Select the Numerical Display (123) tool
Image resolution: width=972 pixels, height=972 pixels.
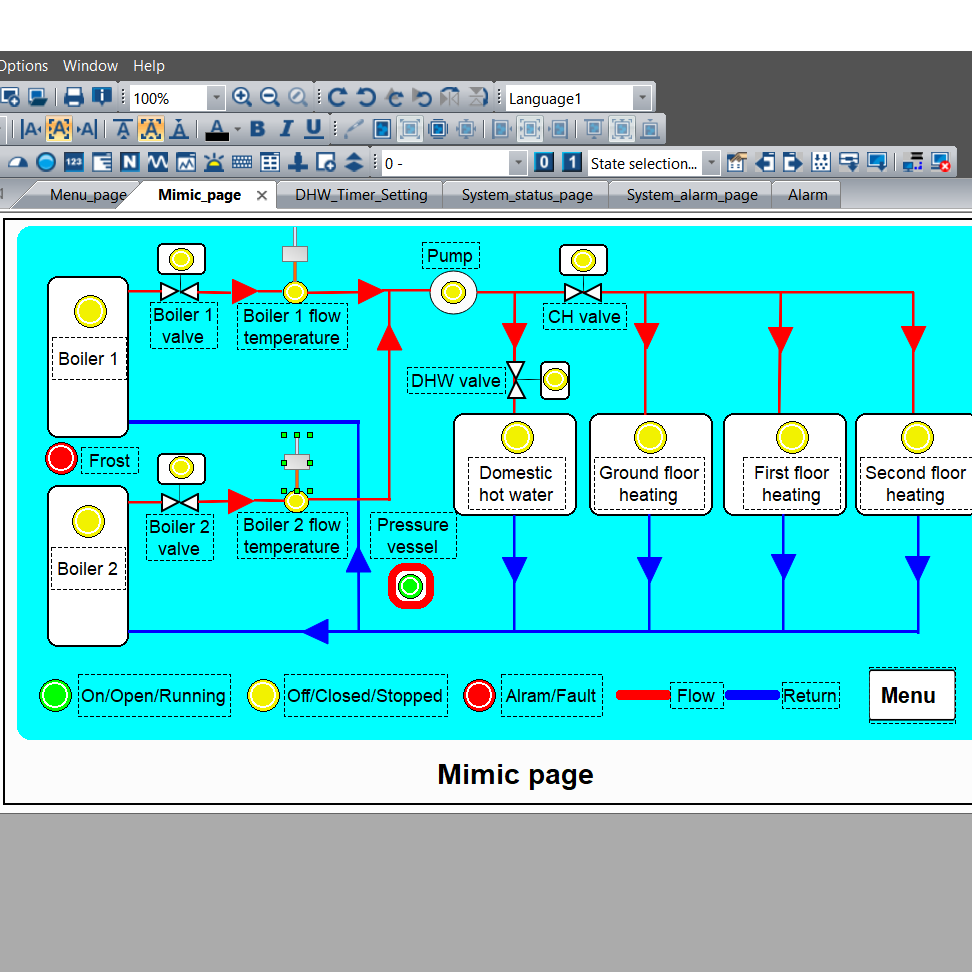(x=72, y=161)
